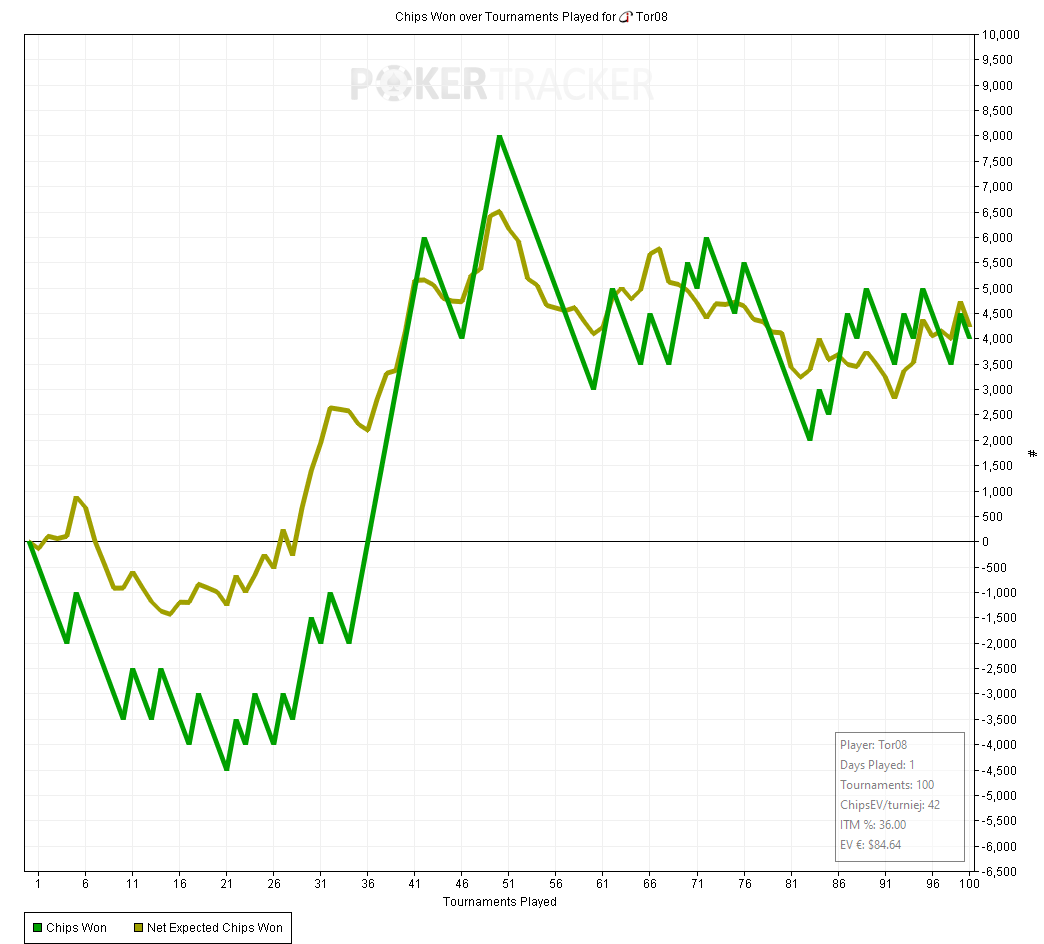Viewport: 1044px width, 944px height.
Task: Click the olive Net Expected Chips Won swatch
Action: pos(138,927)
